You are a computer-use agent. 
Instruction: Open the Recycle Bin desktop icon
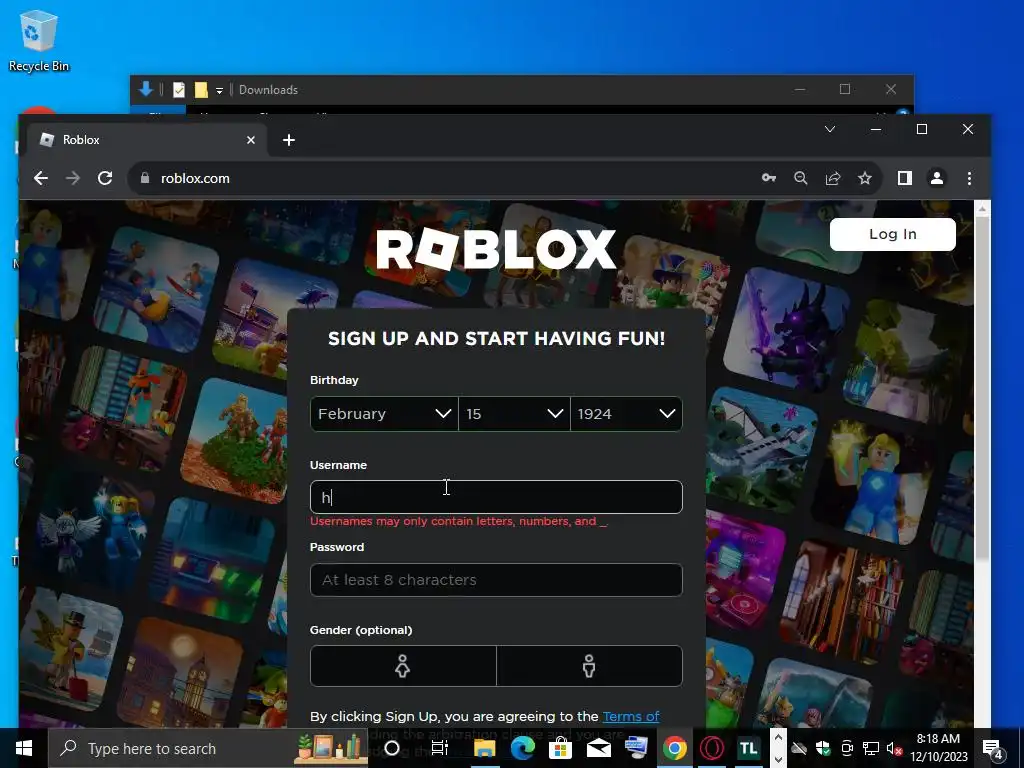click(39, 40)
